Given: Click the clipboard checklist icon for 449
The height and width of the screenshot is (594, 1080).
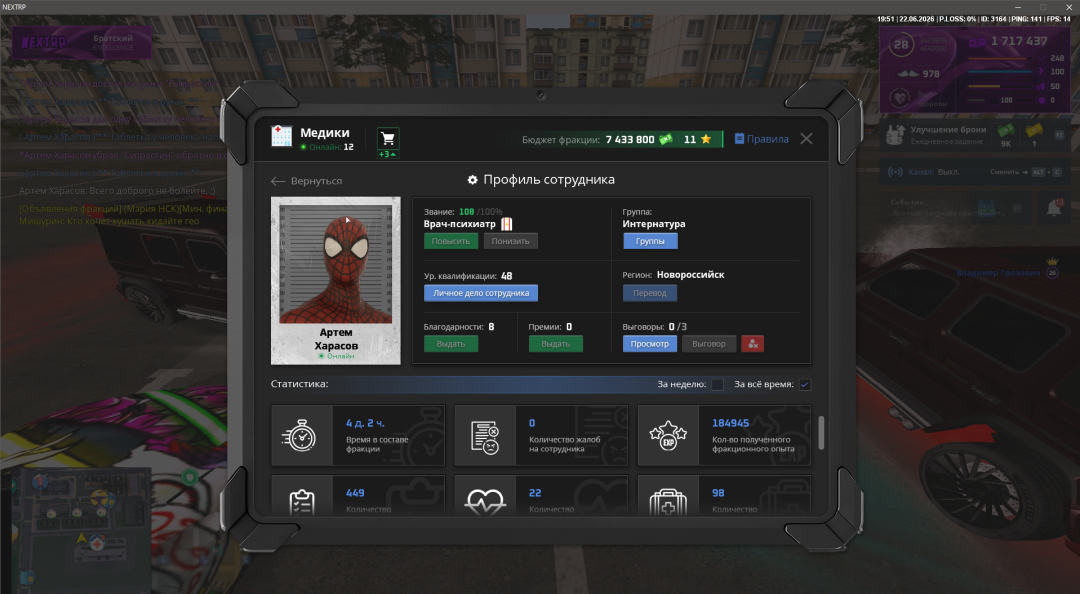Looking at the screenshot, I should [302, 502].
